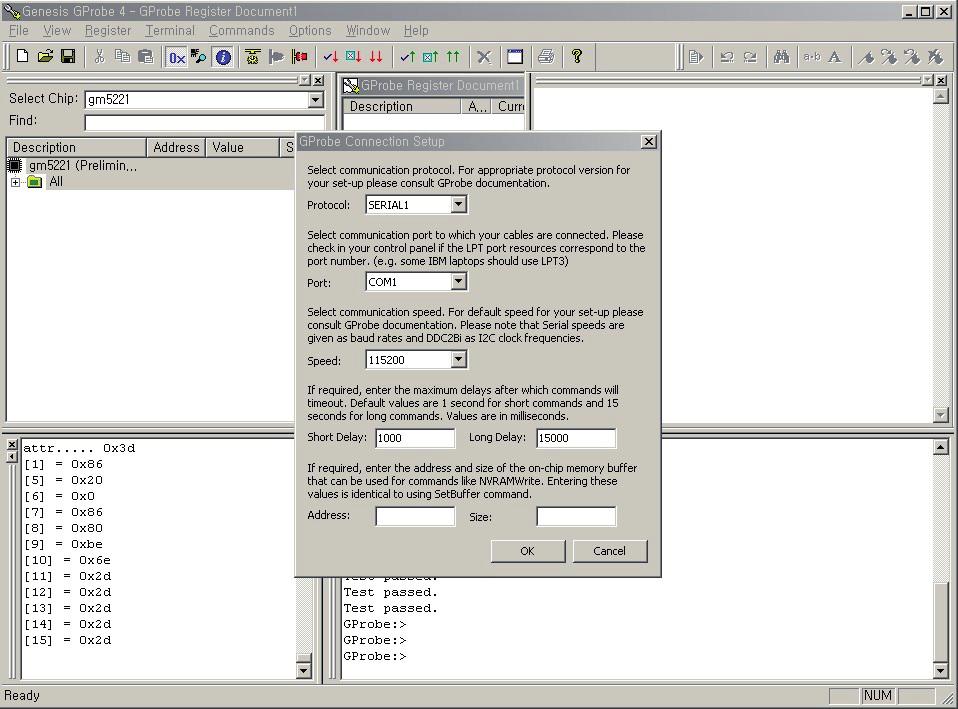The height and width of the screenshot is (709, 958).
Task: Click the Save floppy disk icon
Action: click(68, 57)
